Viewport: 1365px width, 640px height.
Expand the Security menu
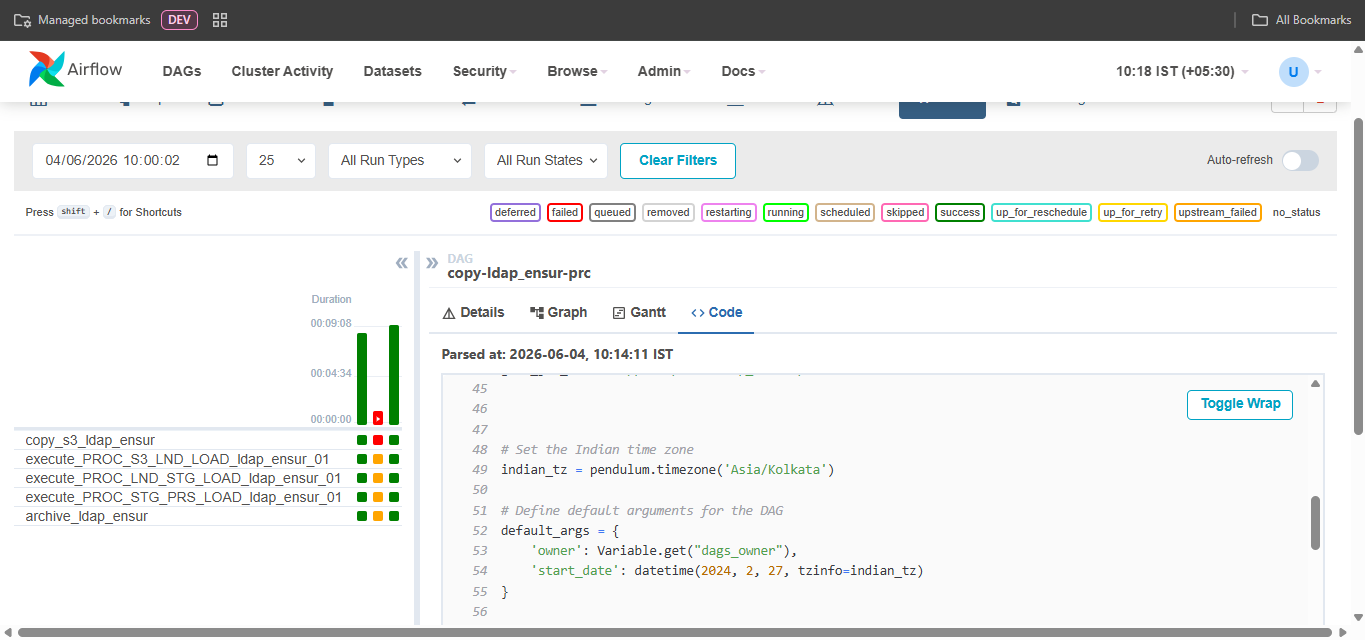point(484,72)
